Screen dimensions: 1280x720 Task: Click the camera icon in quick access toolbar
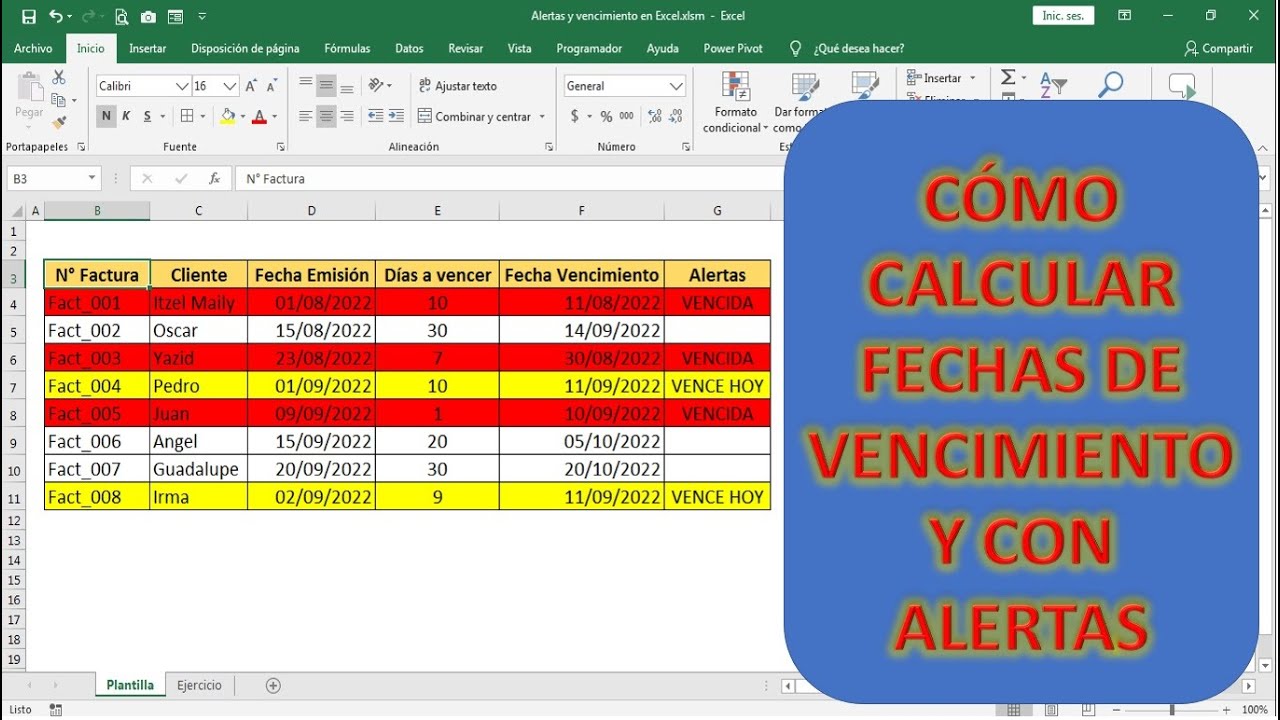click(x=149, y=16)
